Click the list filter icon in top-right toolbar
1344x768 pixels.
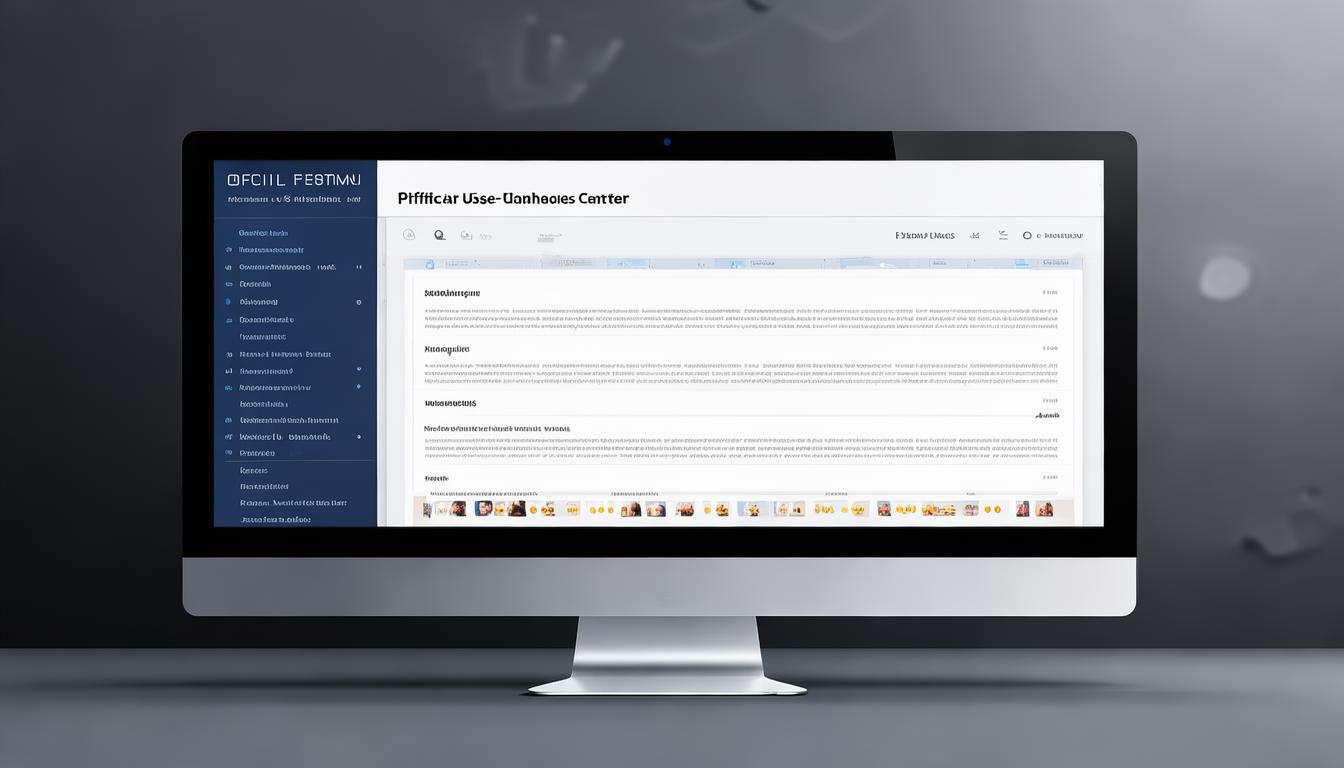pyautogui.click(x=1002, y=236)
